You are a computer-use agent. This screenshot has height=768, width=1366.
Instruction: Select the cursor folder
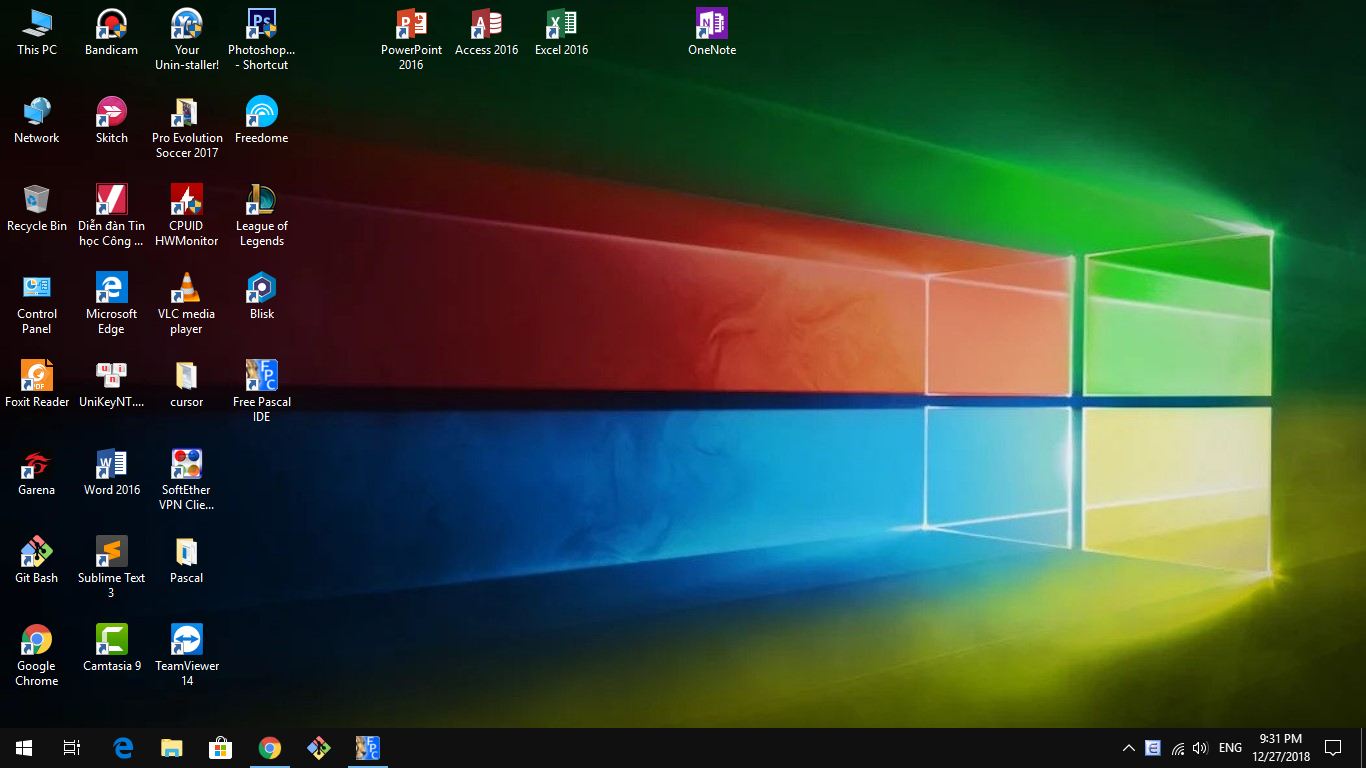tap(187, 384)
